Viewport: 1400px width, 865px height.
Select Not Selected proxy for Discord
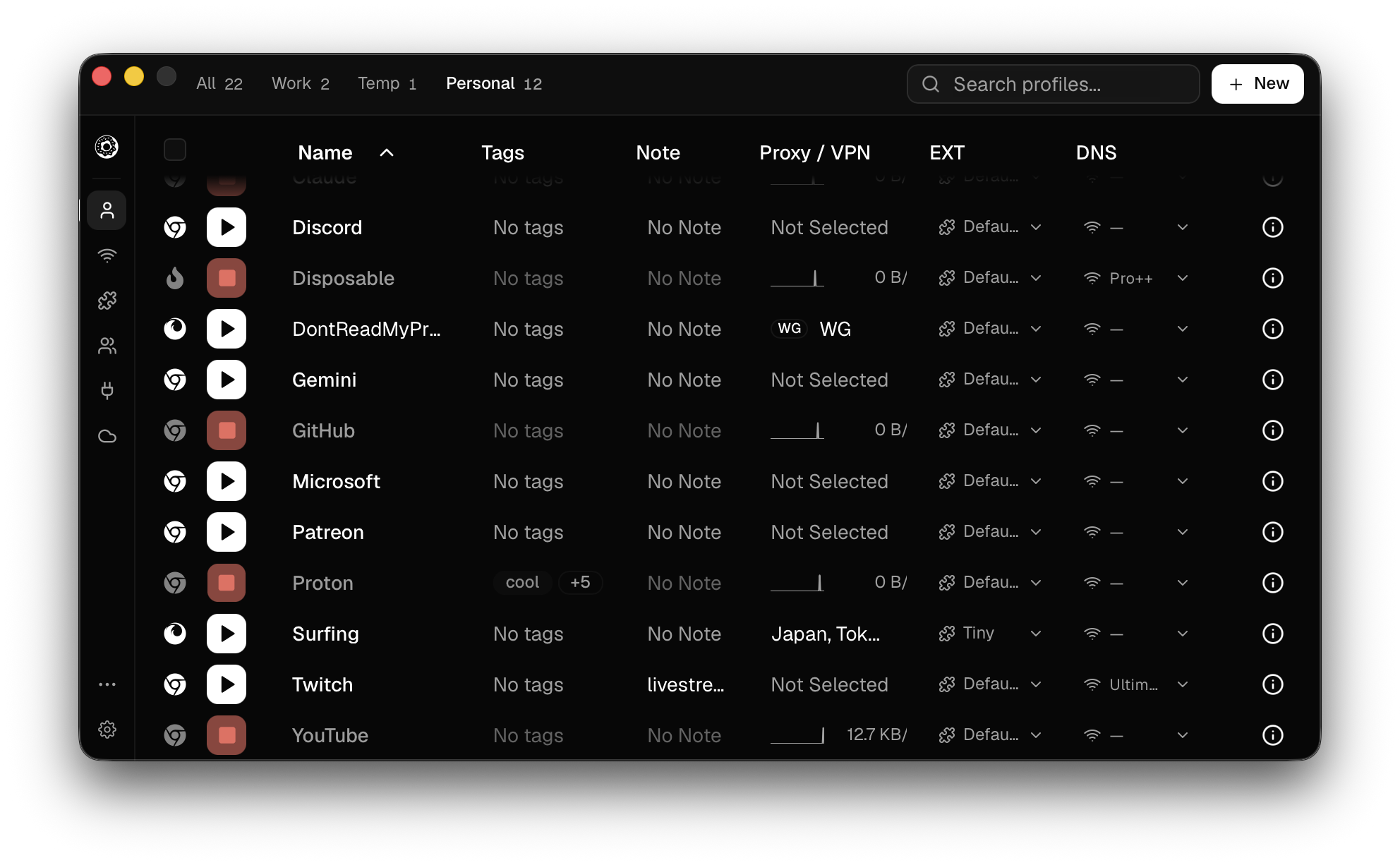coord(829,227)
